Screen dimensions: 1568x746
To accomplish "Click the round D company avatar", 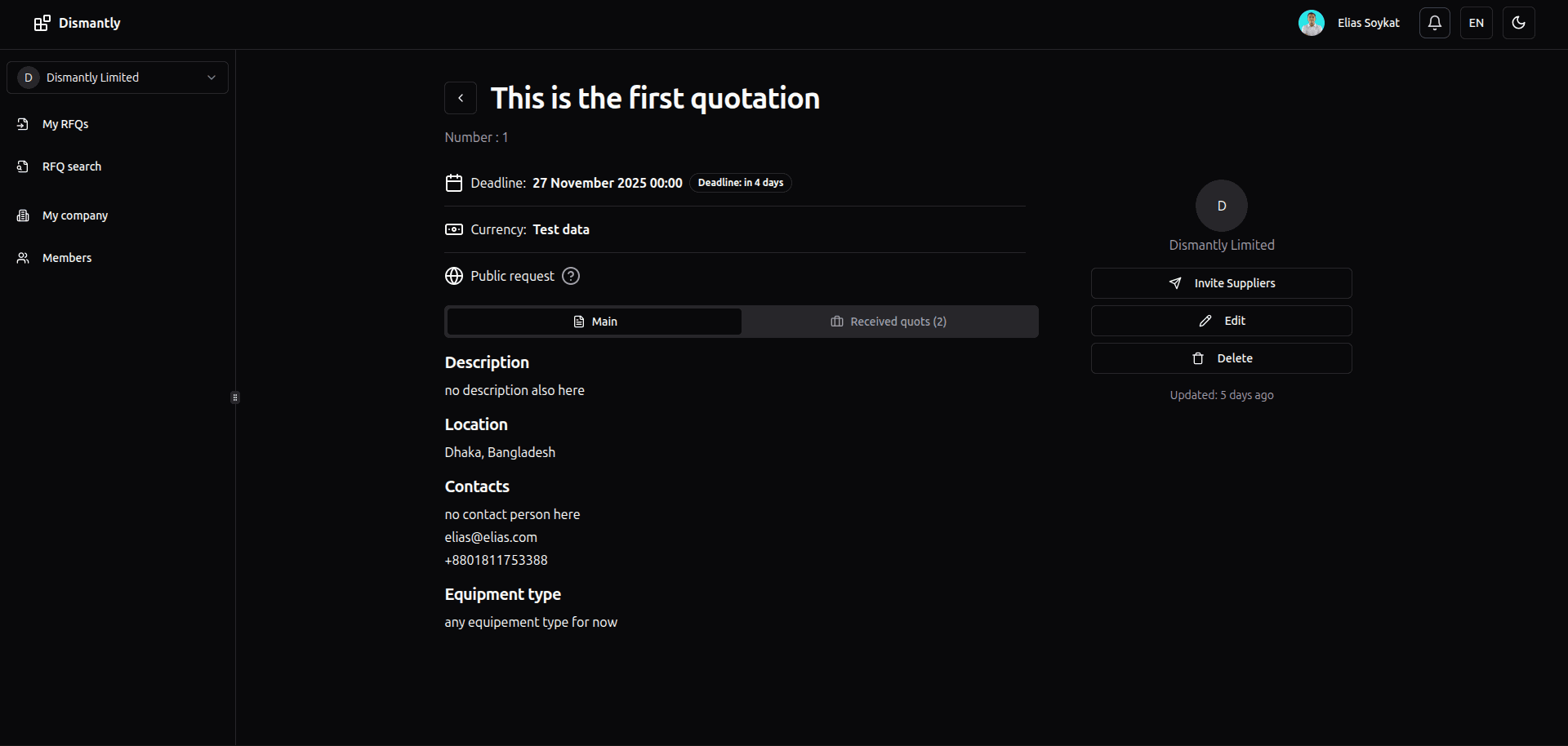I will pyautogui.click(x=1221, y=206).
